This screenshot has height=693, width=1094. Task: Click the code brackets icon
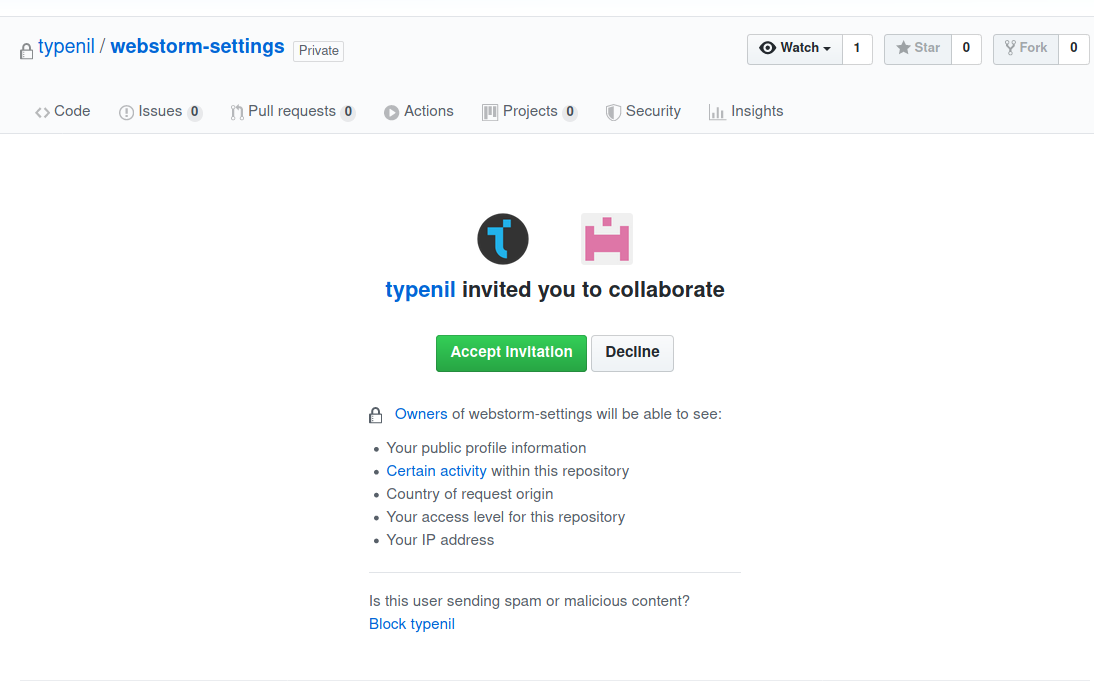coord(43,112)
